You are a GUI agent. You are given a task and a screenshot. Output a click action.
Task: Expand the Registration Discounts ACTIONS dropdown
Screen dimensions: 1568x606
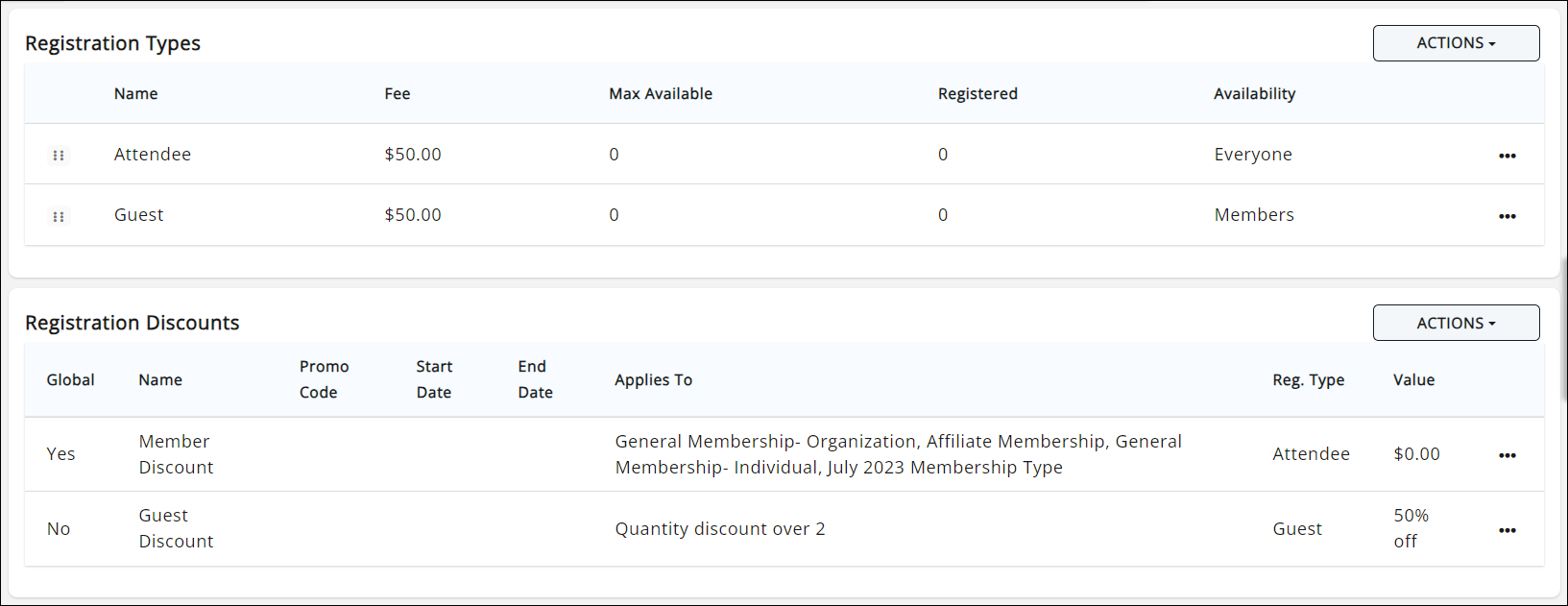point(1456,324)
